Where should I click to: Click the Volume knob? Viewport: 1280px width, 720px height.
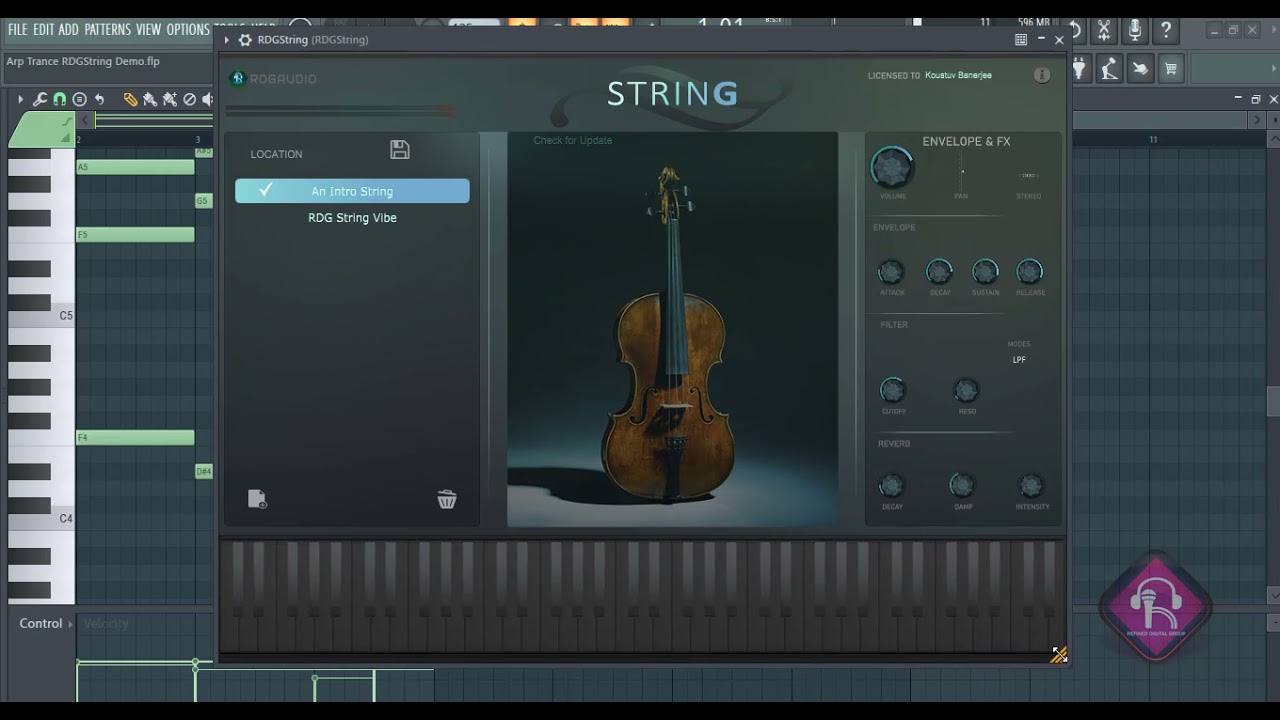[891, 167]
